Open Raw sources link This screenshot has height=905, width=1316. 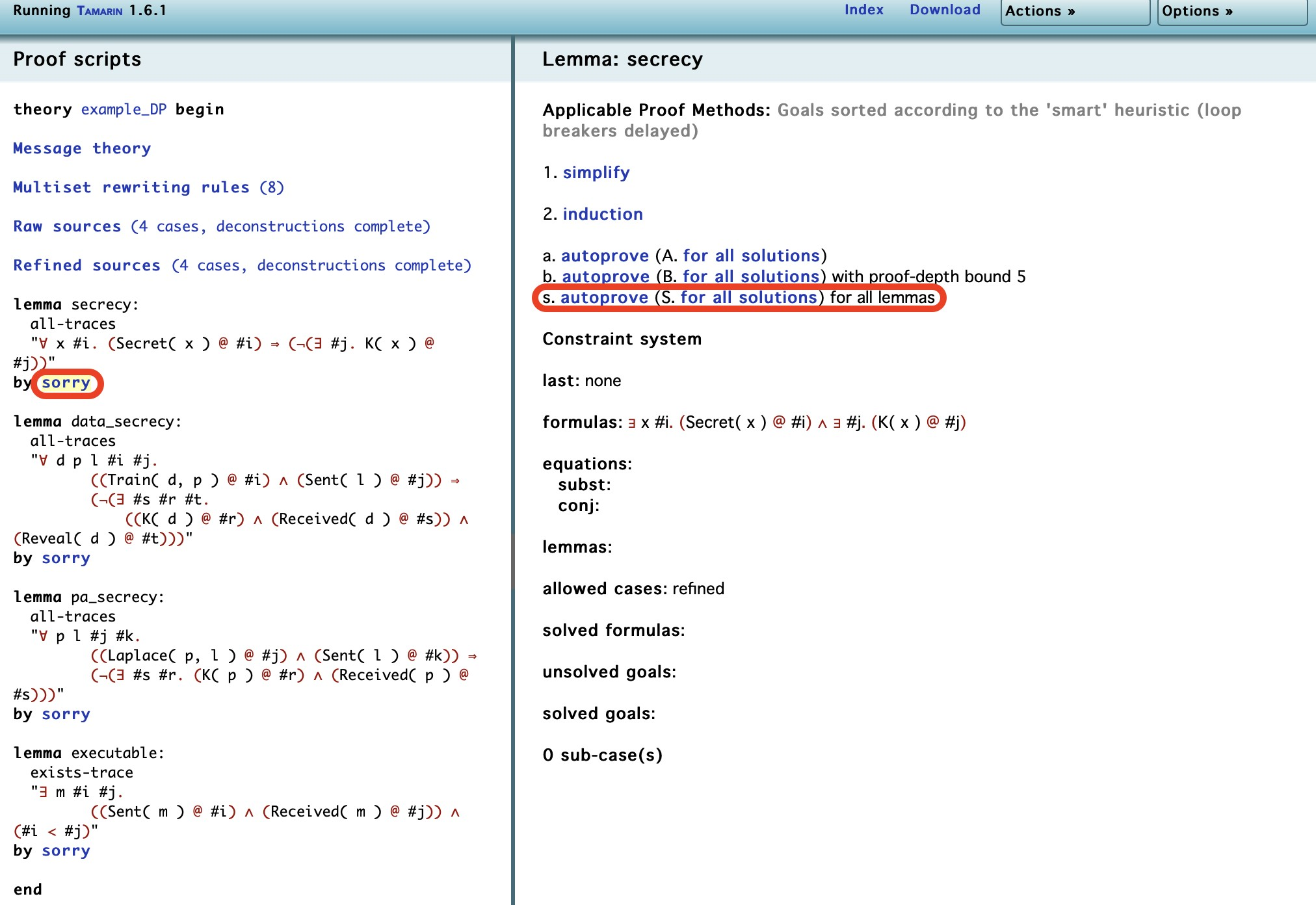(222, 226)
